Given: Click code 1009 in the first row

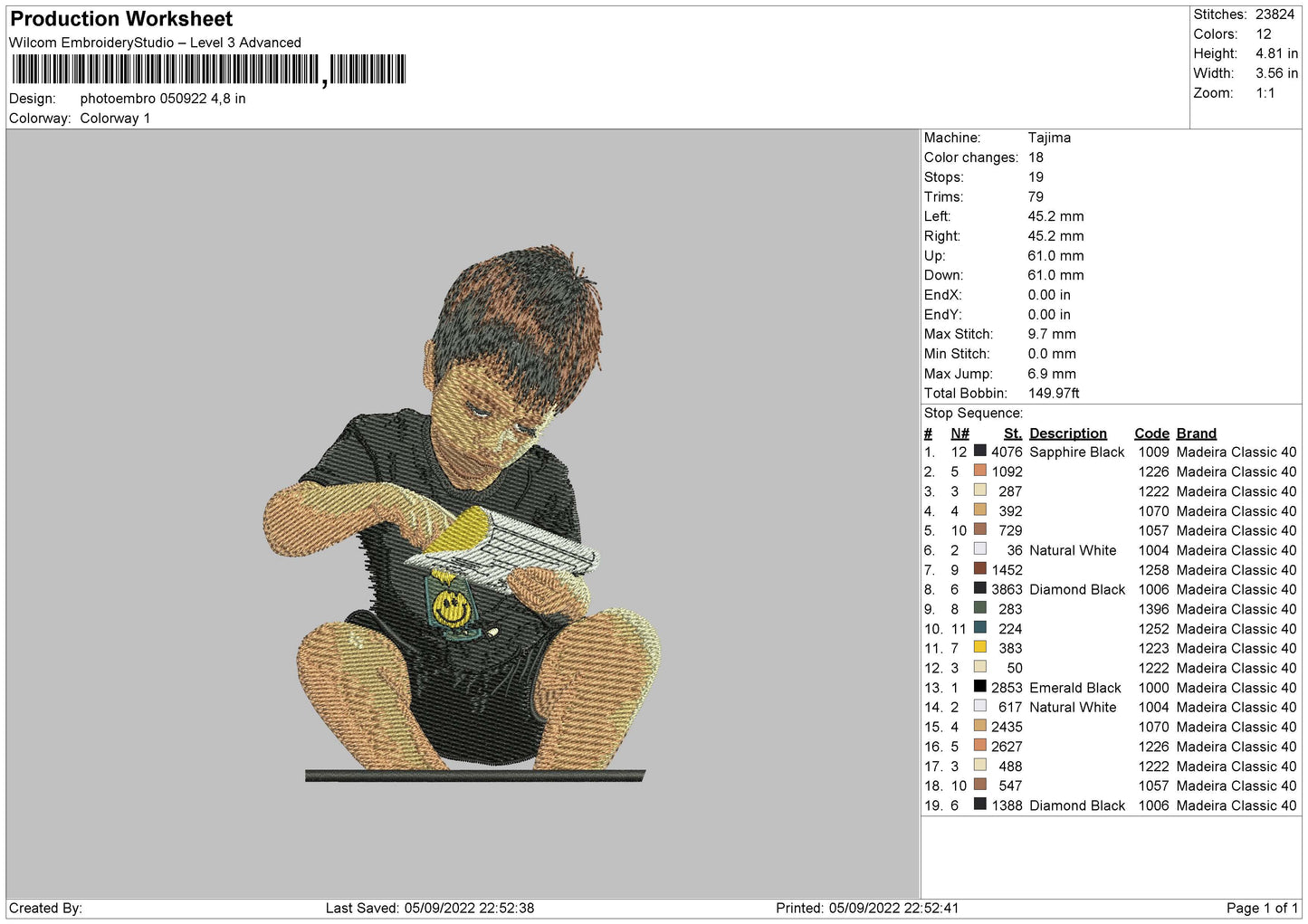Looking at the screenshot, I should [1154, 452].
